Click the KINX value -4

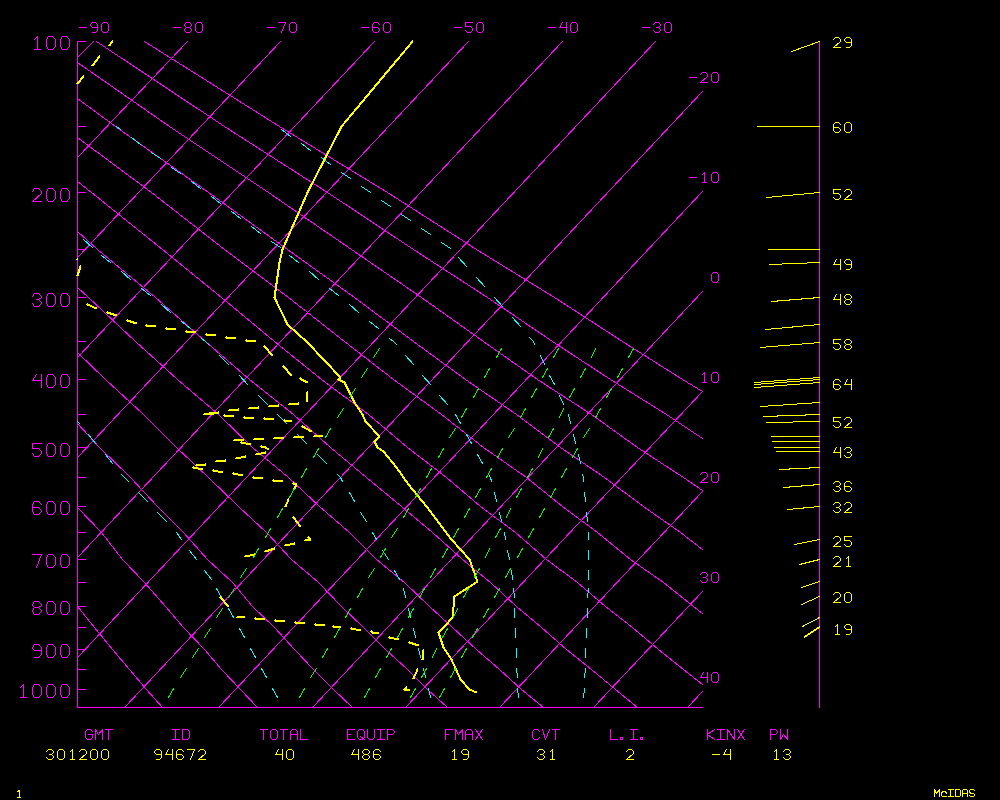[721, 755]
